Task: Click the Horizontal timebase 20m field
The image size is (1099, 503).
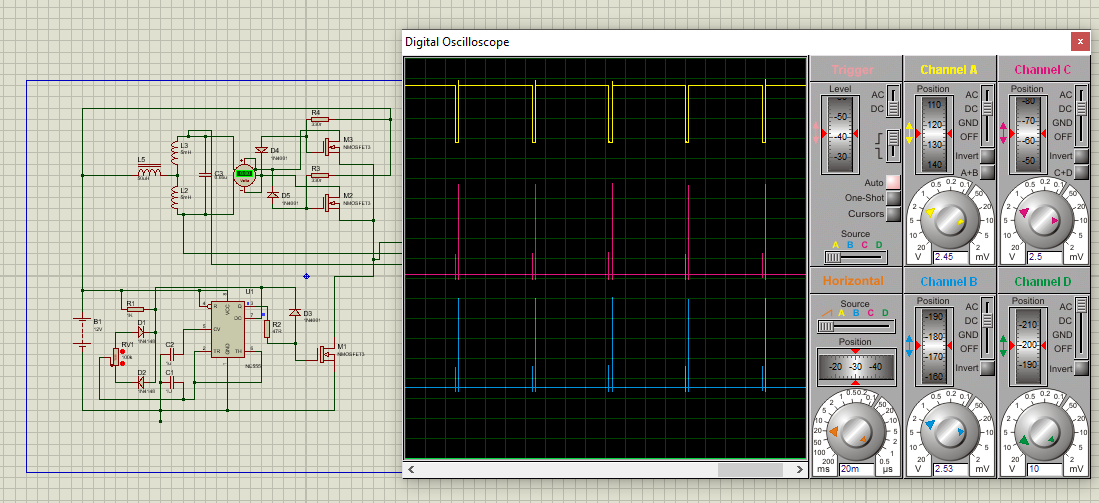Action: (x=856, y=469)
